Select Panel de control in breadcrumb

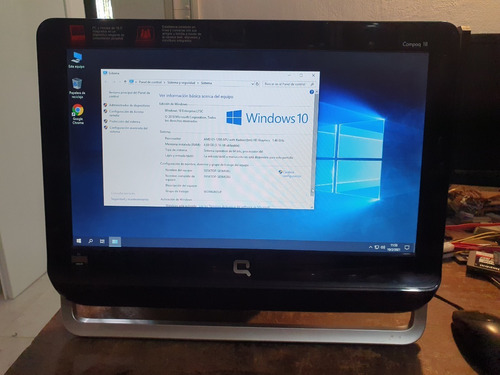[150, 82]
